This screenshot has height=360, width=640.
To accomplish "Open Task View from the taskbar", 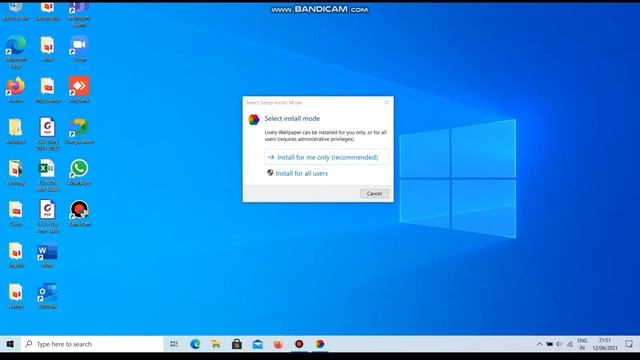I will tap(174, 344).
